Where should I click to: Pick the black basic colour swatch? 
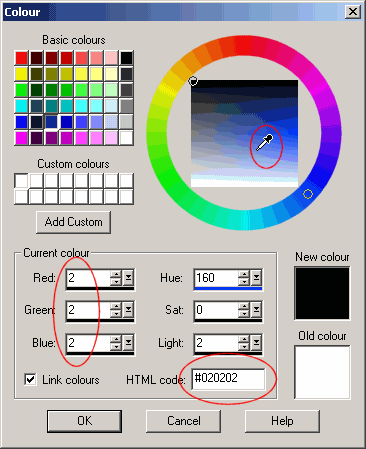pyautogui.click(x=126, y=58)
